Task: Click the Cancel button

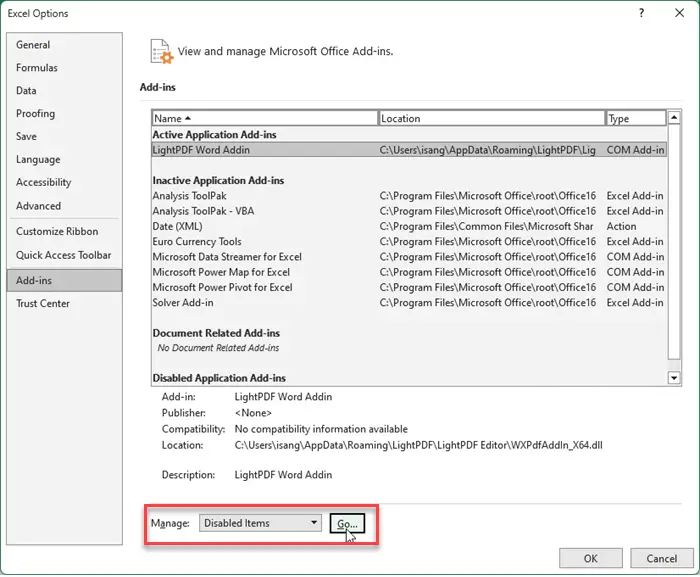Action: point(662,558)
